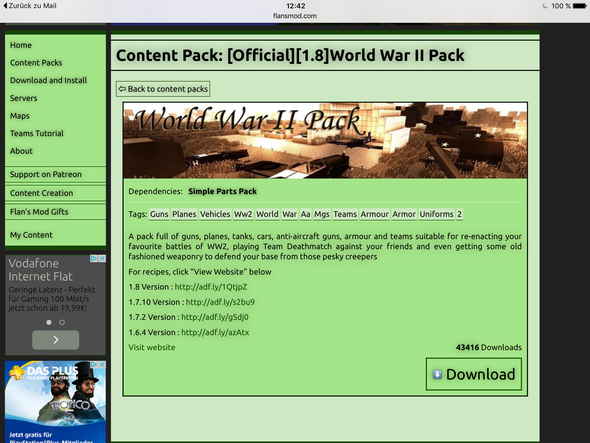Select the 2 tag

coord(459,214)
